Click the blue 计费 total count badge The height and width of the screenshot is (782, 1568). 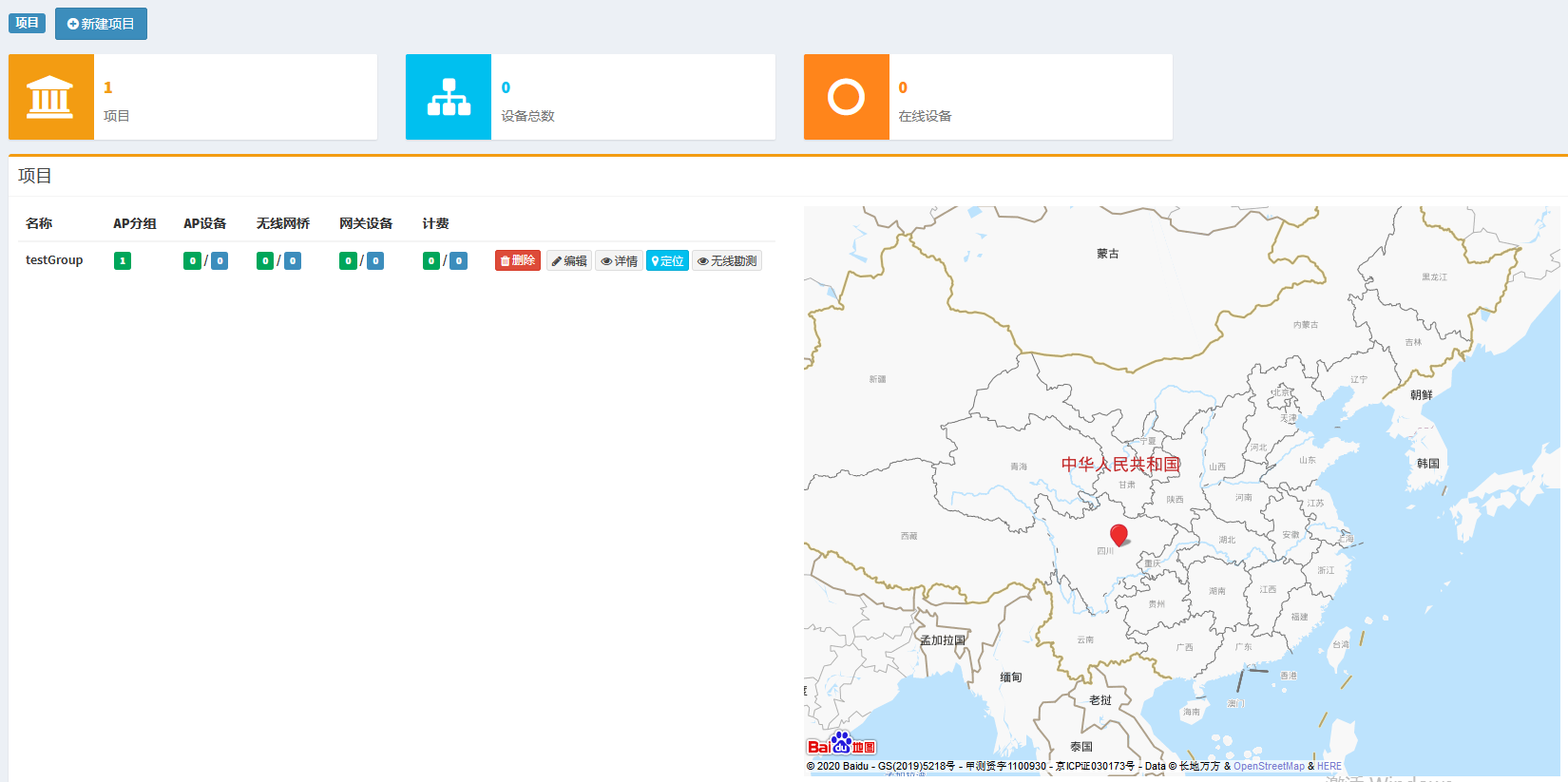[459, 260]
